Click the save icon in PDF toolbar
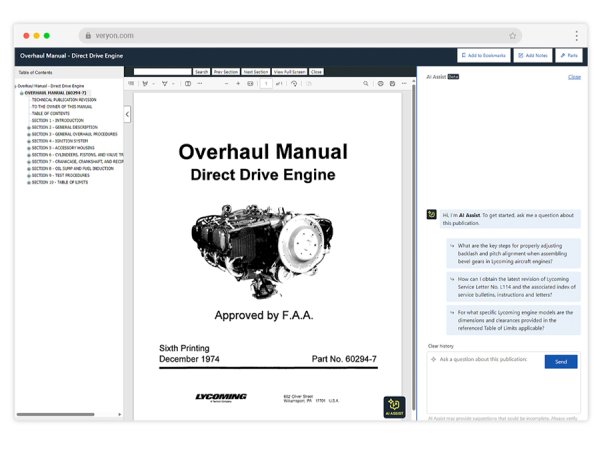This screenshot has height=450, width=600. [392, 84]
